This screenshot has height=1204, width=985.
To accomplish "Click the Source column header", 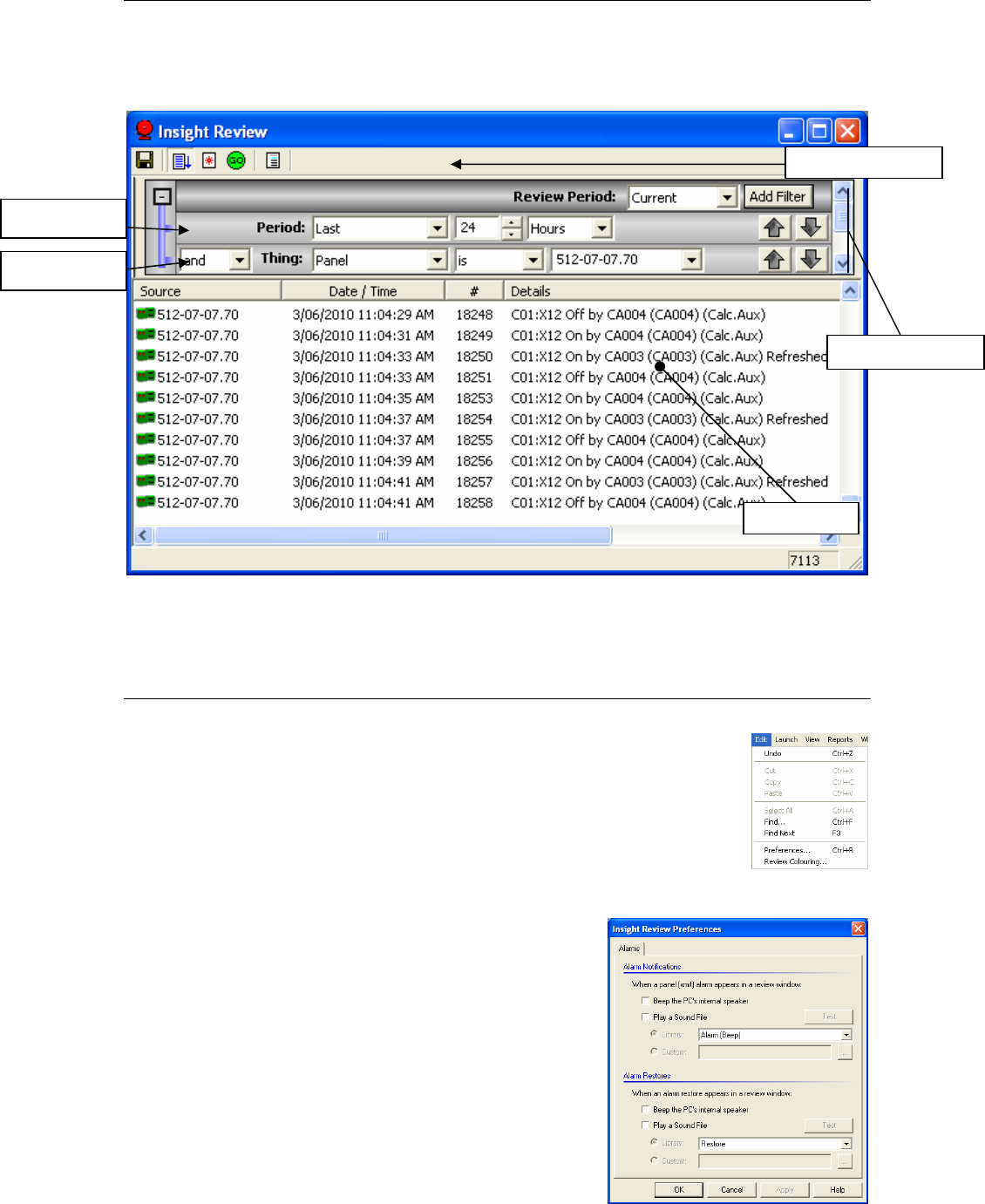I will pyautogui.click(x=207, y=291).
